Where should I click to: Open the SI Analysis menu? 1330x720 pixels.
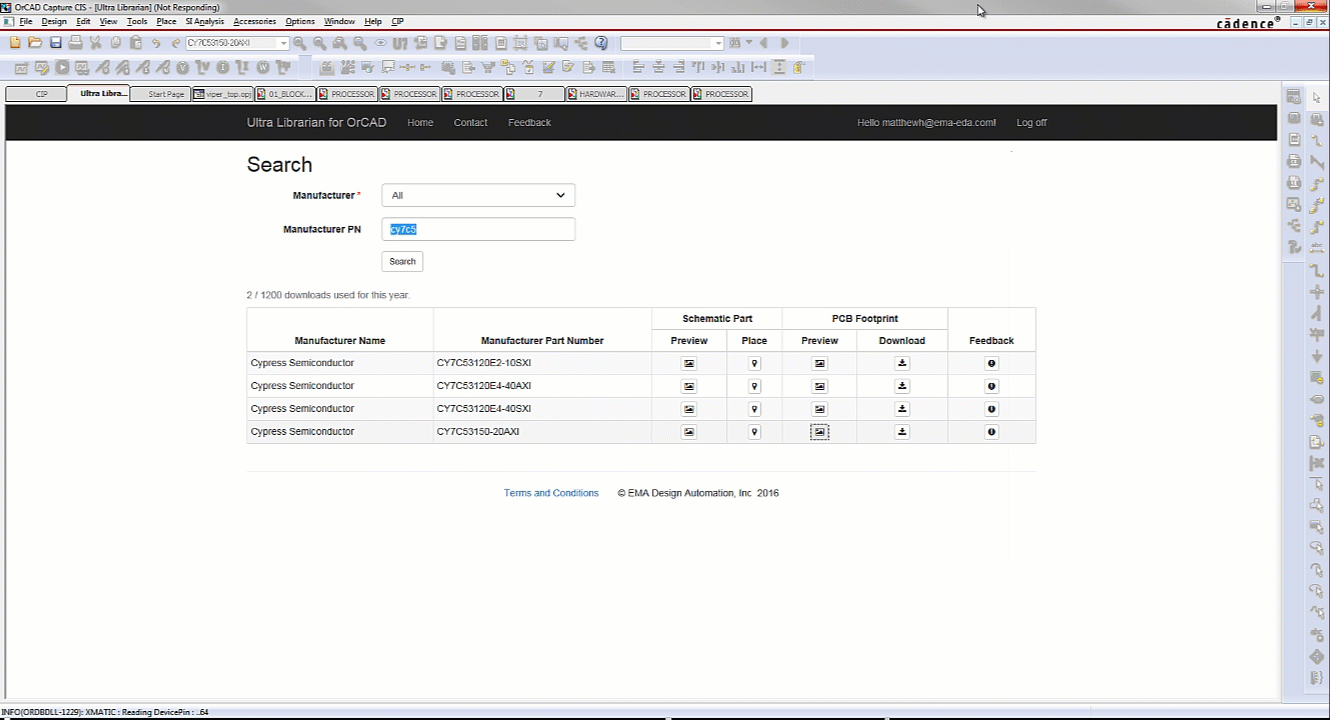coord(204,21)
